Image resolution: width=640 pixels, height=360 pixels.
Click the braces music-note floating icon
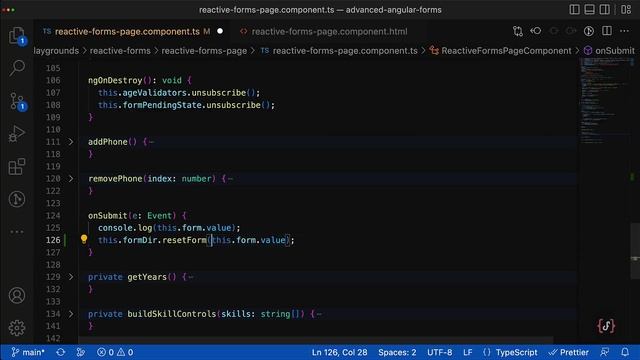click(606, 326)
